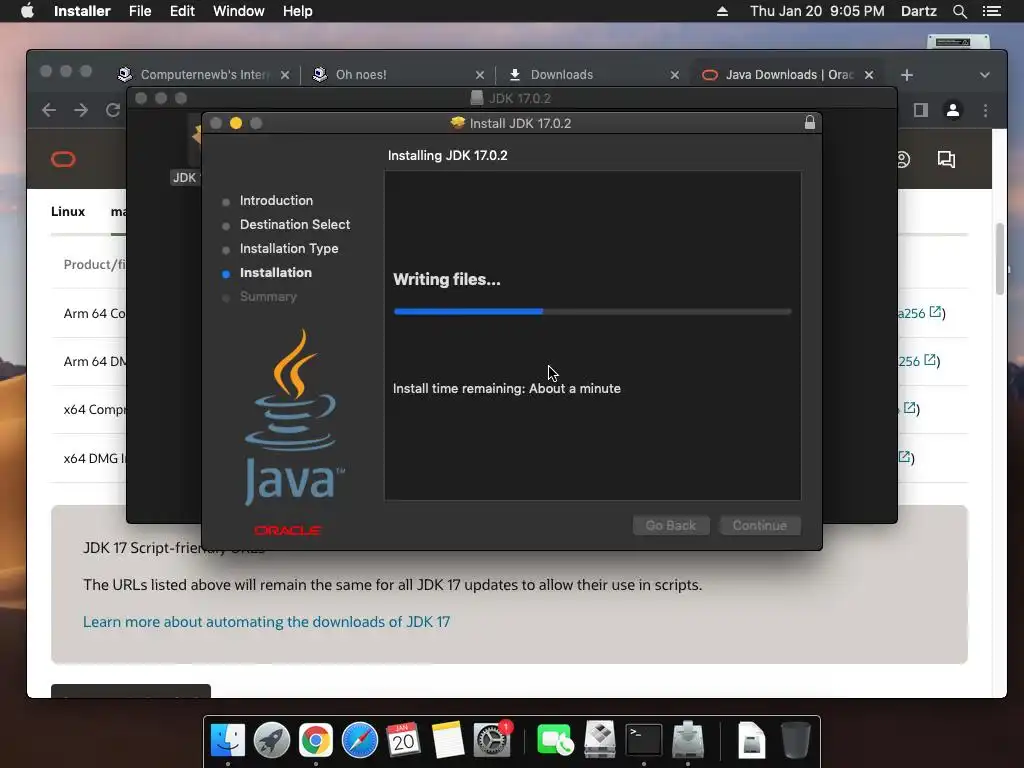Select the Linux platform tab

click(68, 212)
